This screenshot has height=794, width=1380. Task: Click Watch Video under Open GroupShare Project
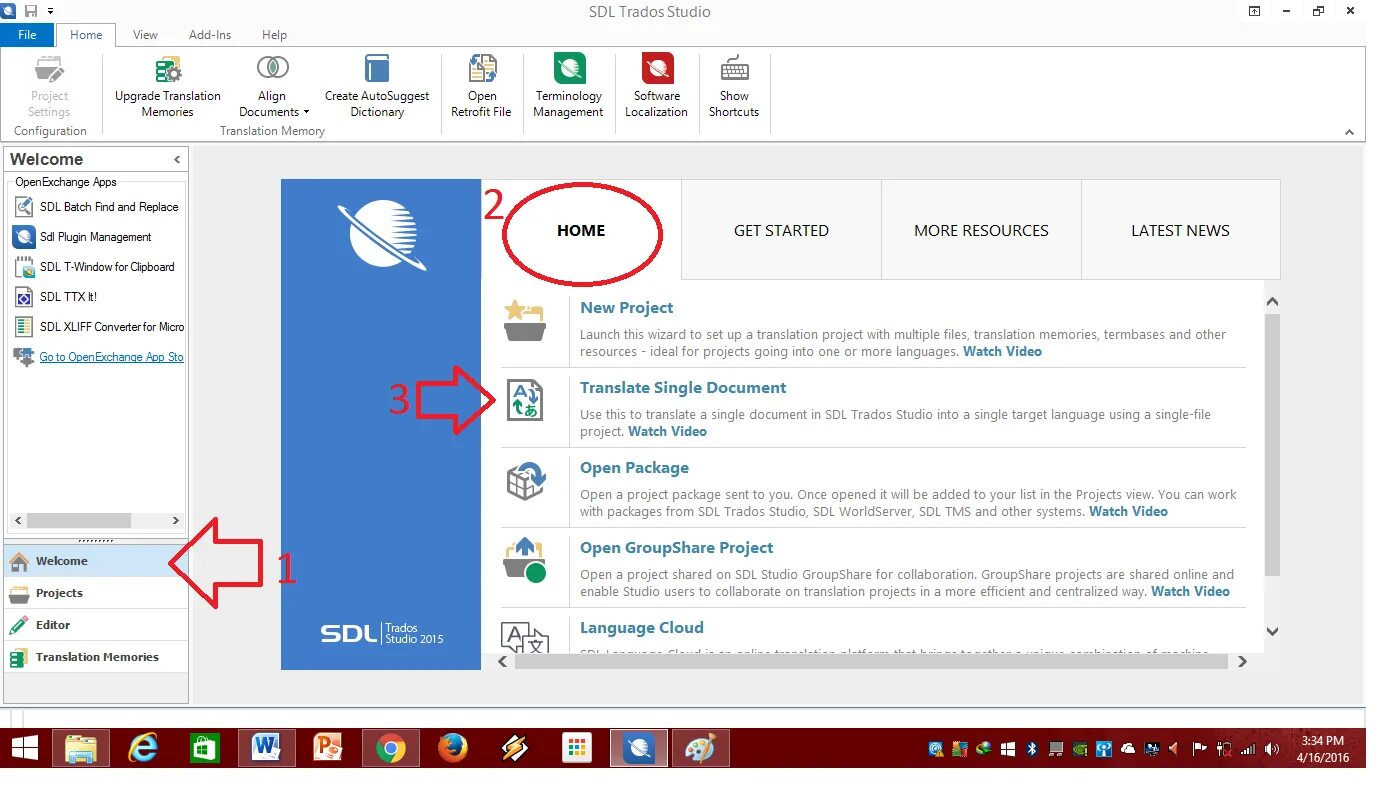1190,591
